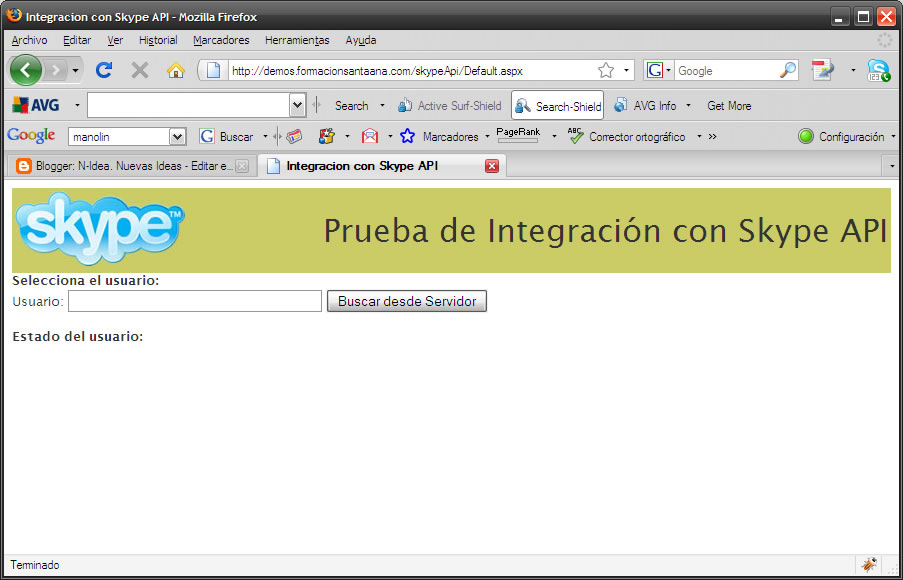The width and height of the screenshot is (903, 580).
Task: Run search with magnifying glass icon
Action: coord(788,70)
